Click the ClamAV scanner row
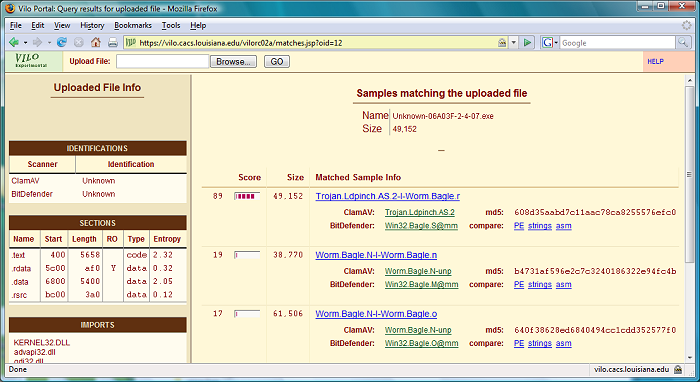 98,181
